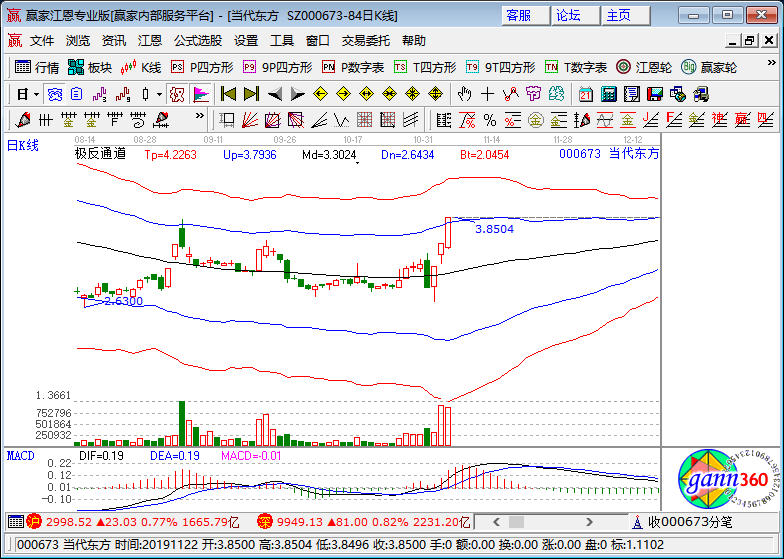Screen dimensions: 784x559
Task: Open the 江恩 menu
Action: click(x=150, y=40)
